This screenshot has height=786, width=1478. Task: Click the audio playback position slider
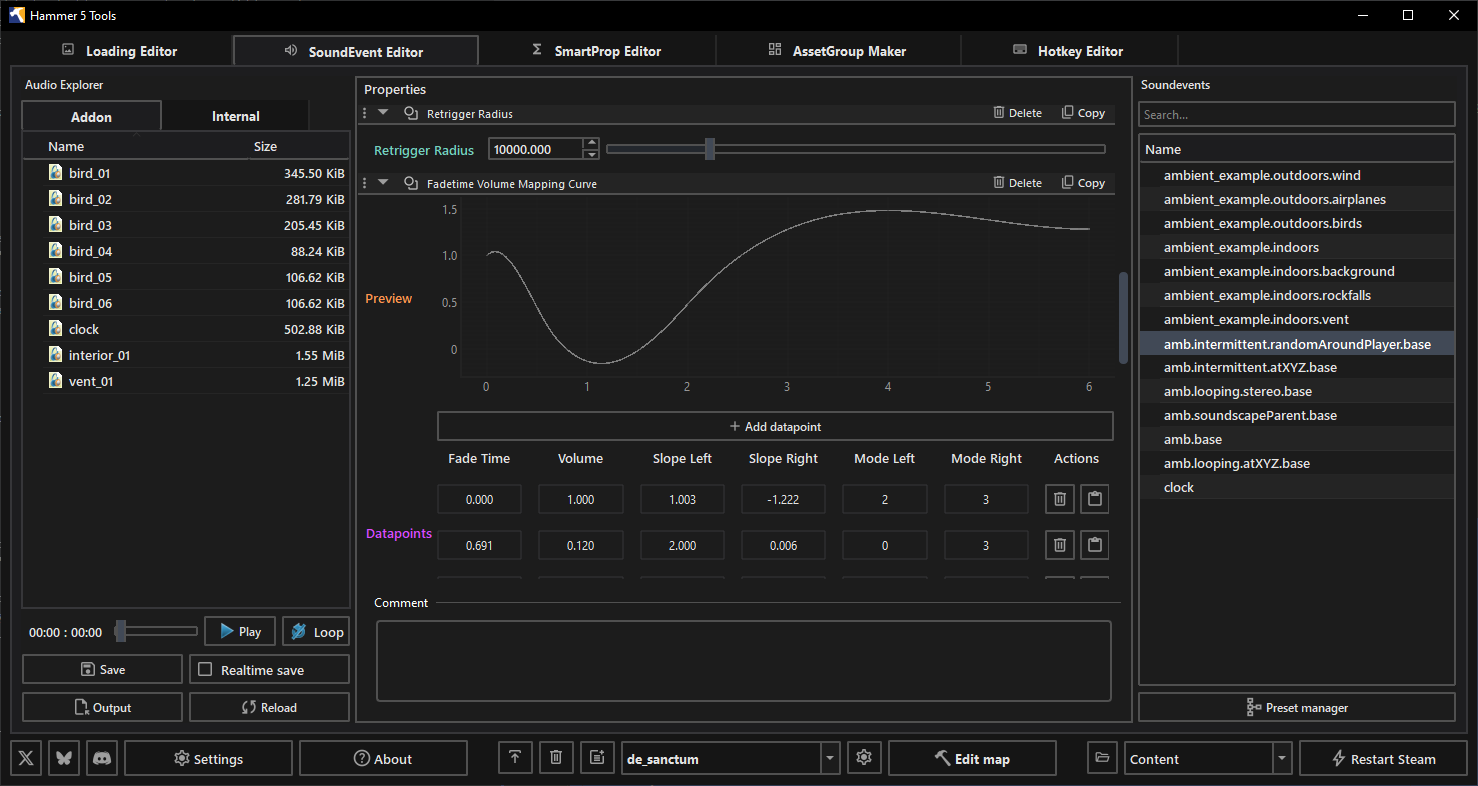point(157,631)
